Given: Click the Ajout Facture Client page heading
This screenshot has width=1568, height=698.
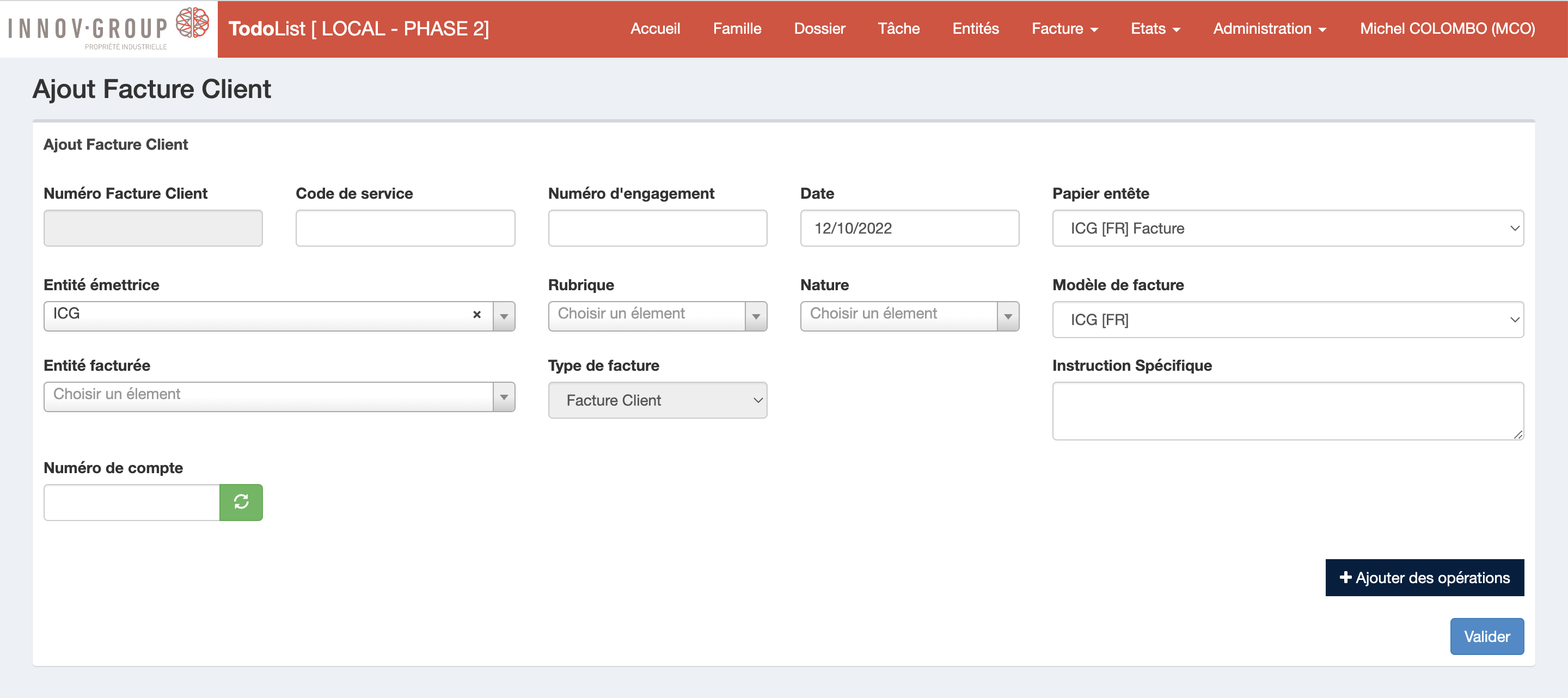Looking at the screenshot, I should pyautogui.click(x=151, y=89).
